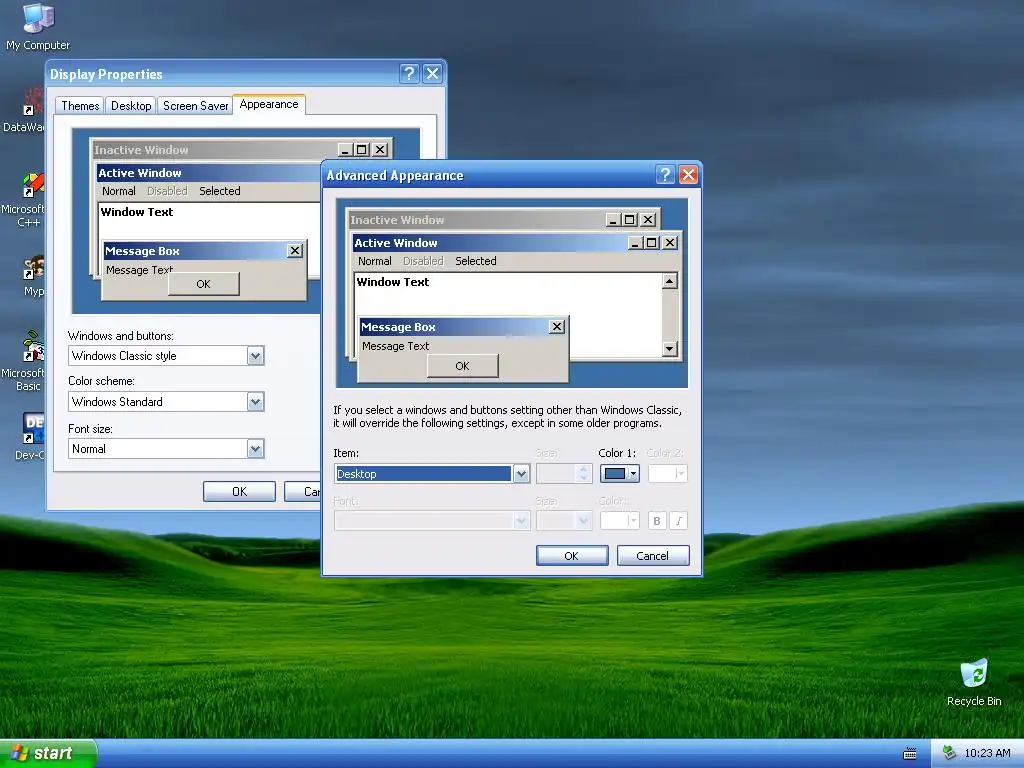Viewport: 1024px width, 768px height.
Task: Open the monkey Myp desktop shortcut
Action: pyautogui.click(x=31, y=276)
